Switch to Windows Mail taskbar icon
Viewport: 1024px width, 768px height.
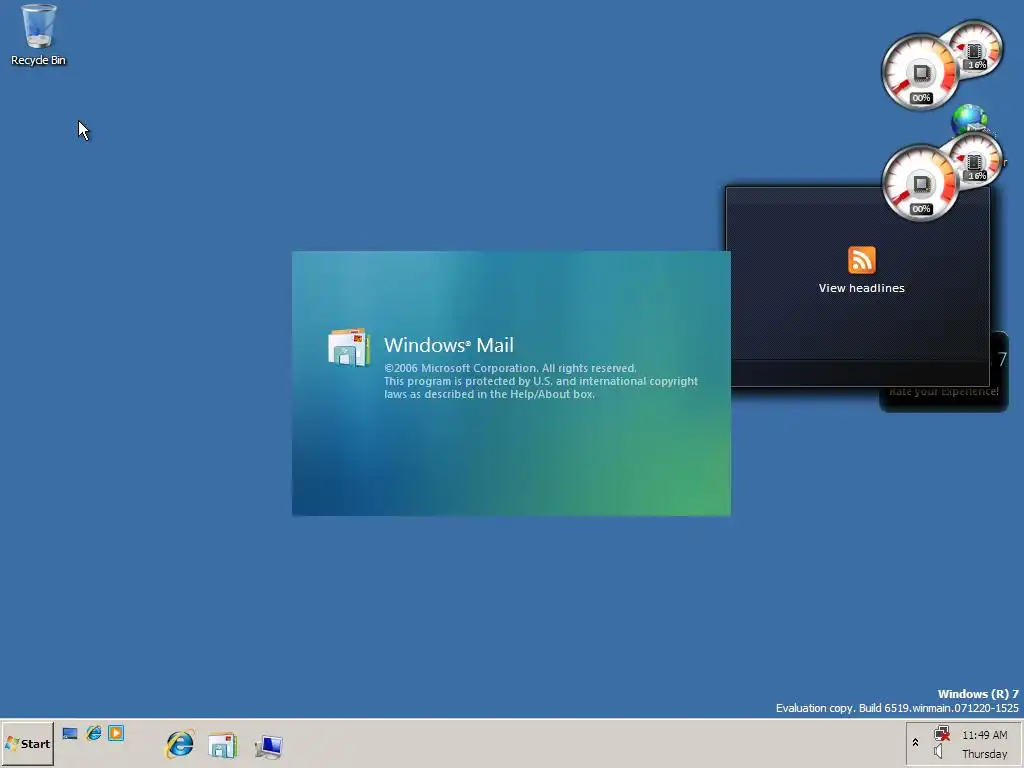point(223,745)
